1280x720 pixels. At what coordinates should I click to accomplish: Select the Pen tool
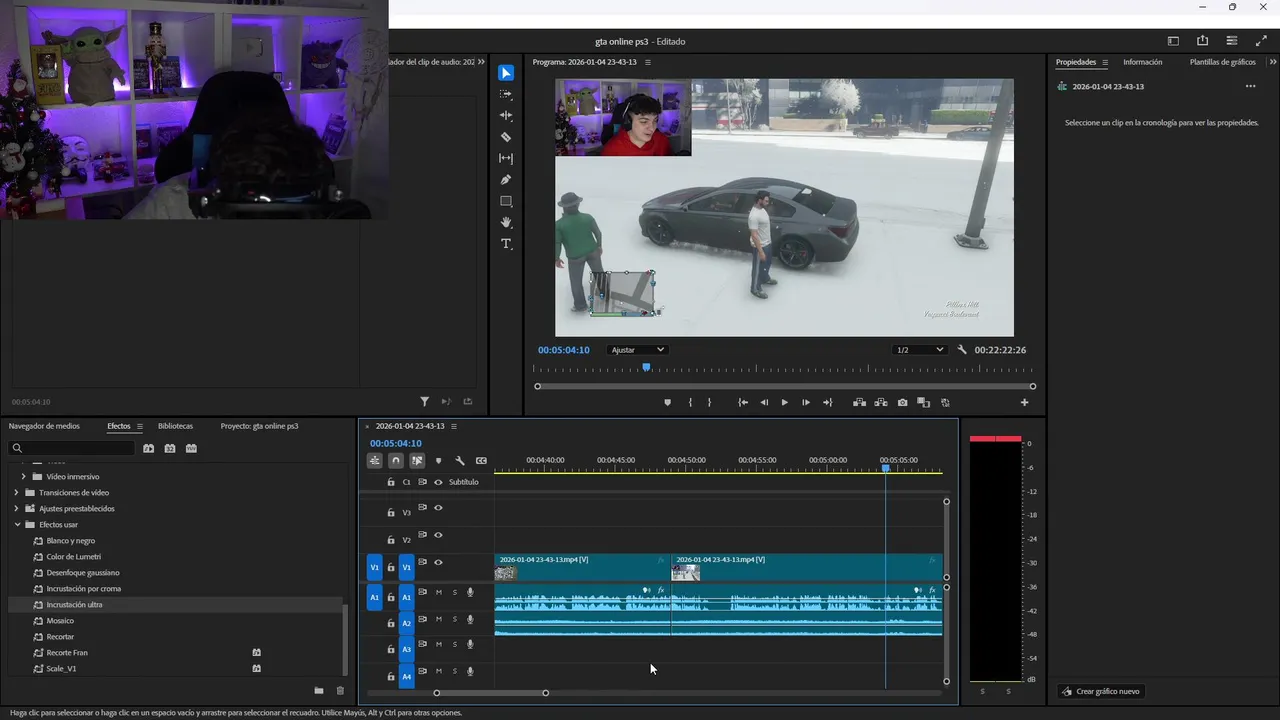[x=506, y=180]
